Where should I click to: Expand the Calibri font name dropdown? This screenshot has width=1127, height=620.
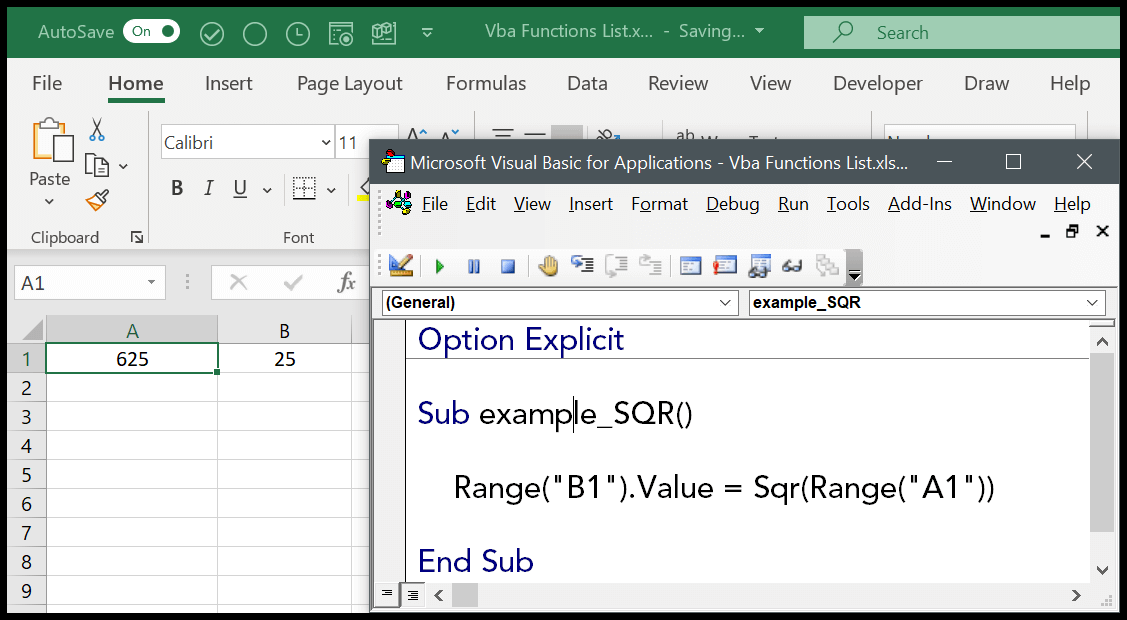(x=326, y=143)
